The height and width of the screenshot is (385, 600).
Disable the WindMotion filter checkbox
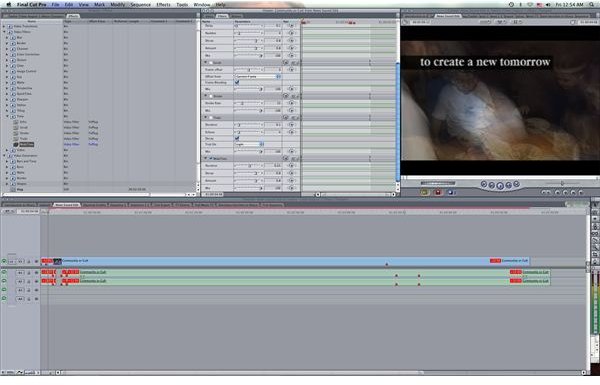pyautogui.click(x=211, y=158)
